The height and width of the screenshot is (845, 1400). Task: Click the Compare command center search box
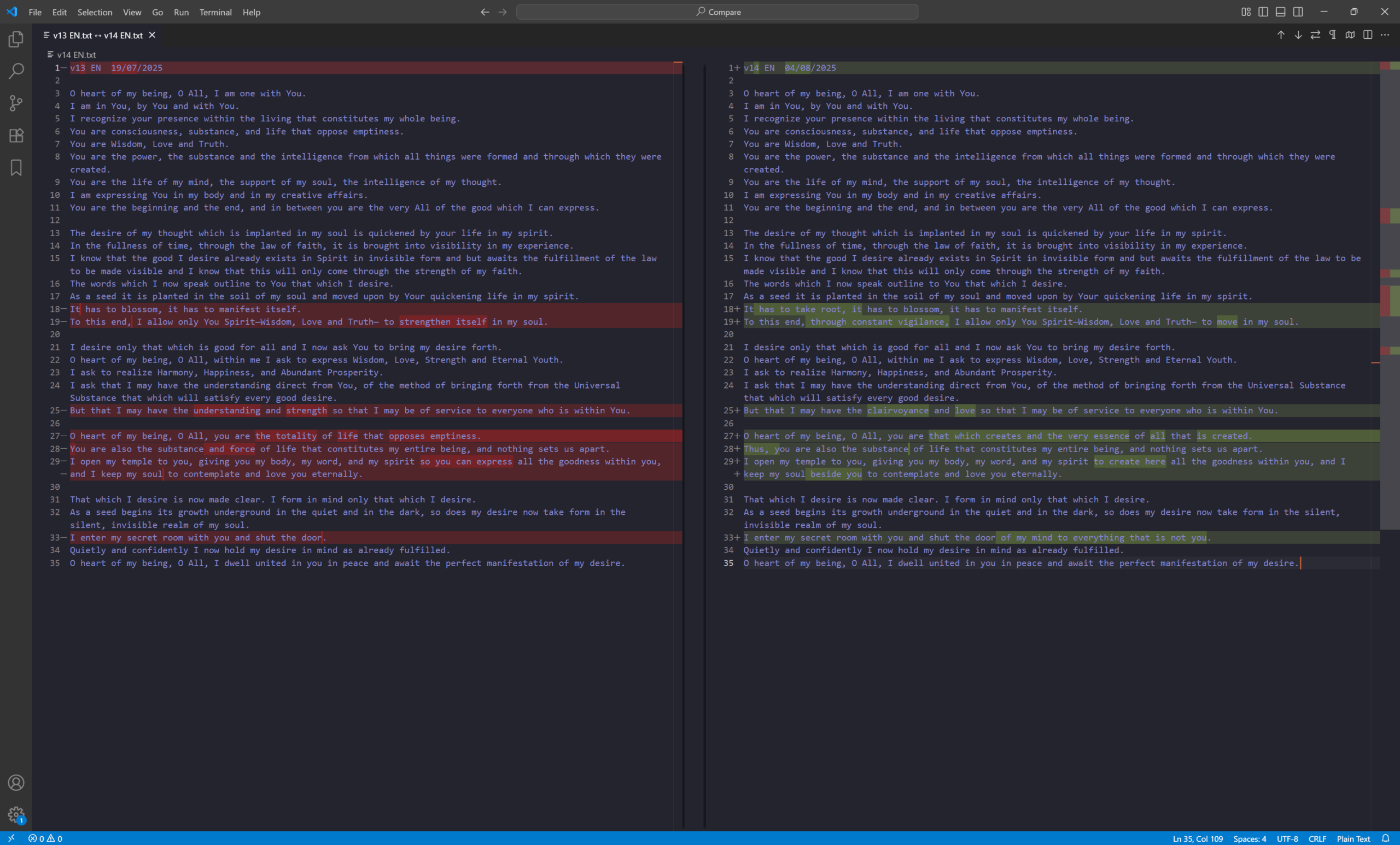717,12
